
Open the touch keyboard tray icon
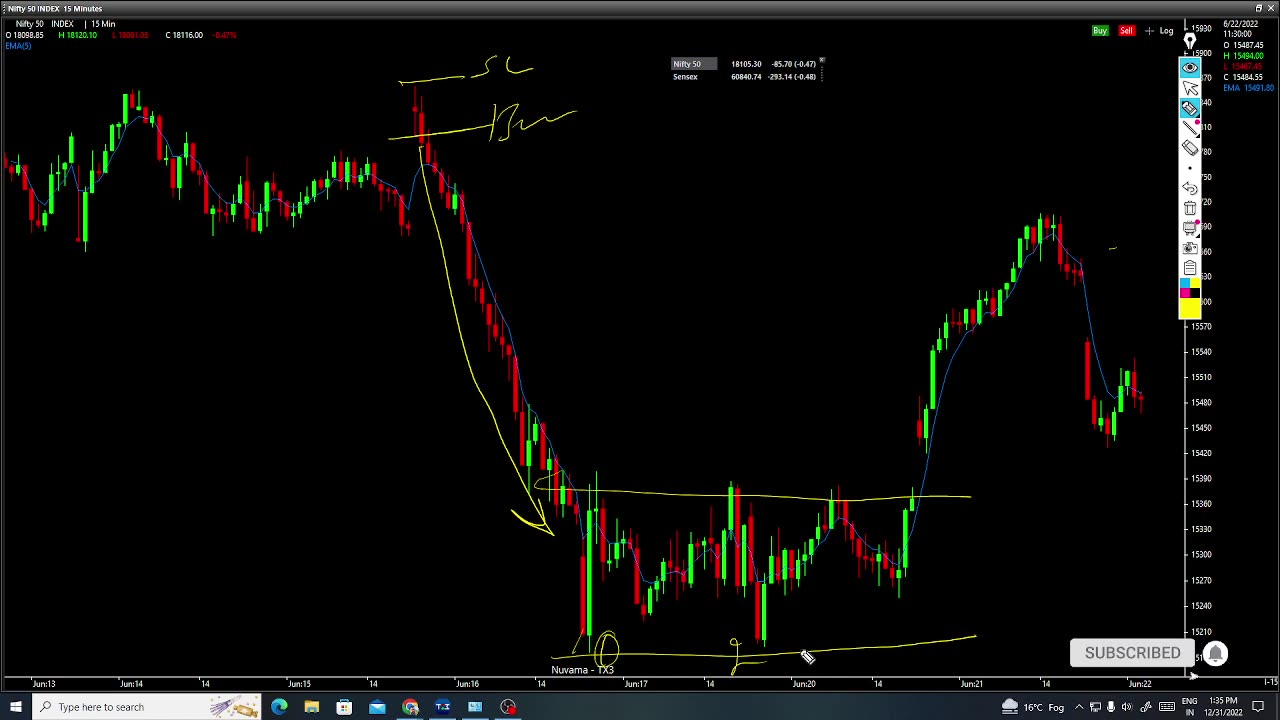1167,707
